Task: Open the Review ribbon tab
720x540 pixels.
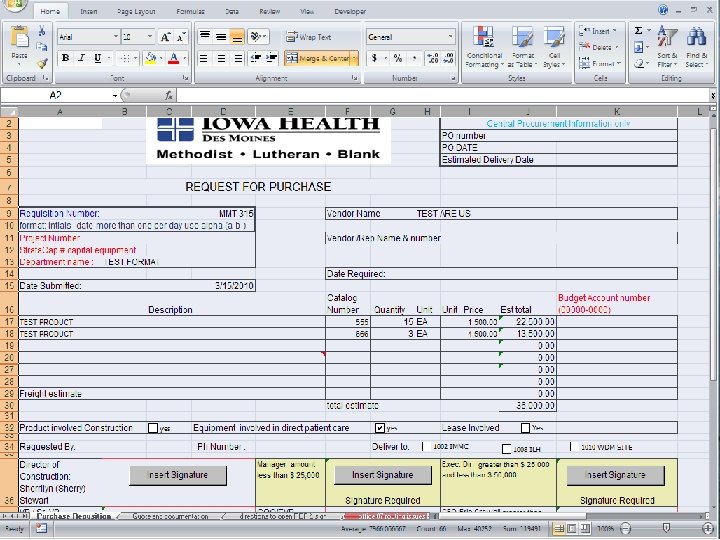Action: (270, 11)
